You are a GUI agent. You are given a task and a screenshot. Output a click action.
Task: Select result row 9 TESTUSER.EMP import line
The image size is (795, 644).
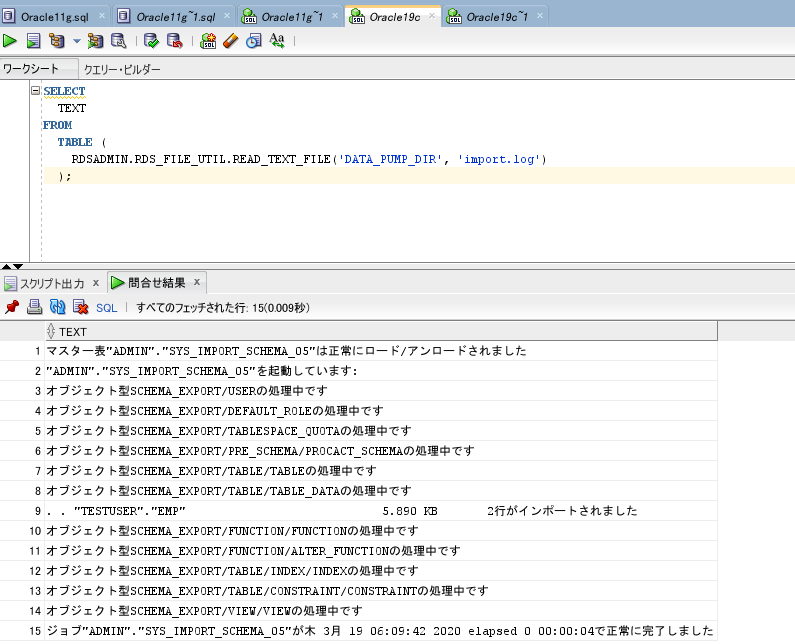point(381,511)
